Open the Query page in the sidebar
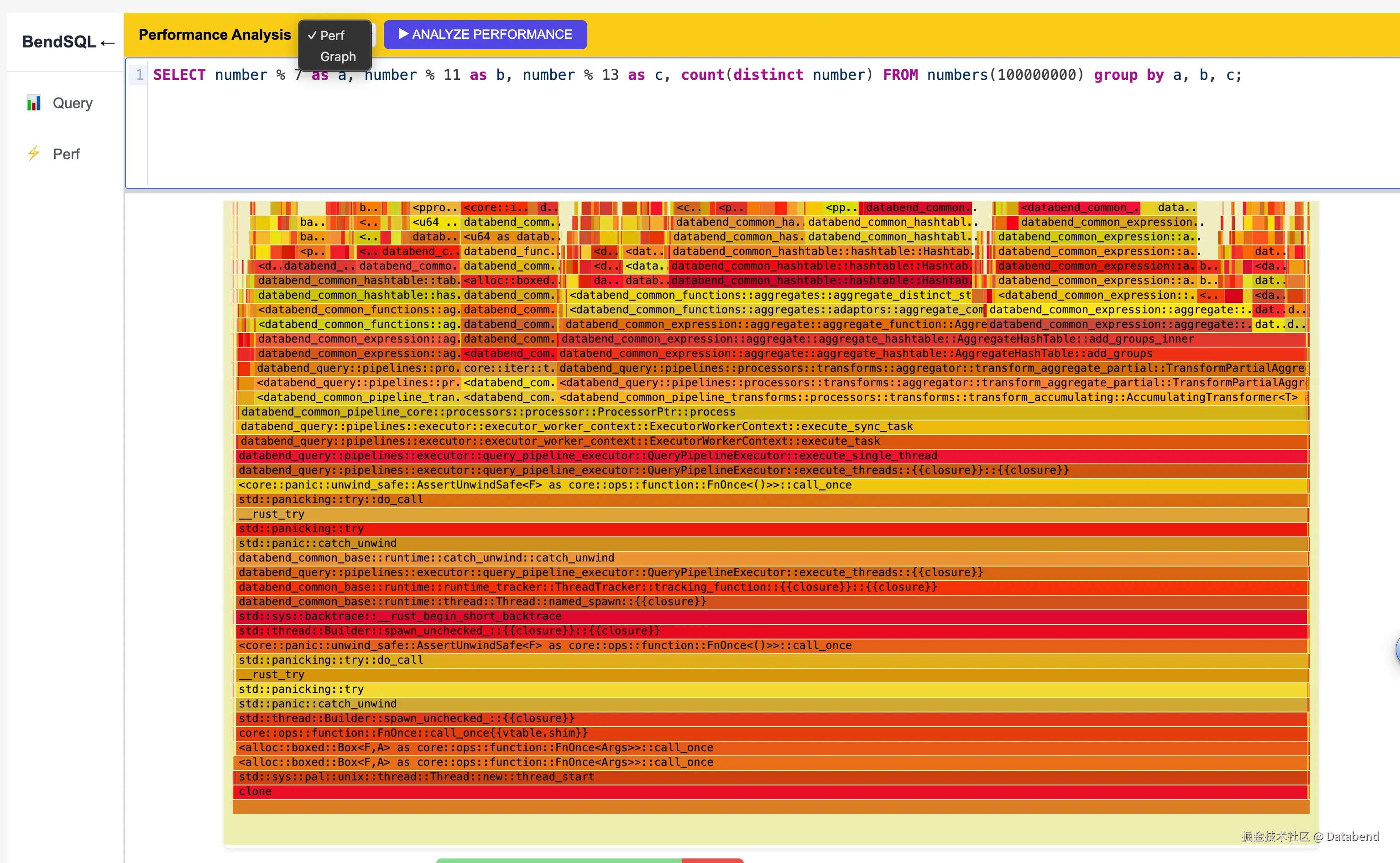The width and height of the screenshot is (1400, 863). pyautogui.click(x=72, y=103)
